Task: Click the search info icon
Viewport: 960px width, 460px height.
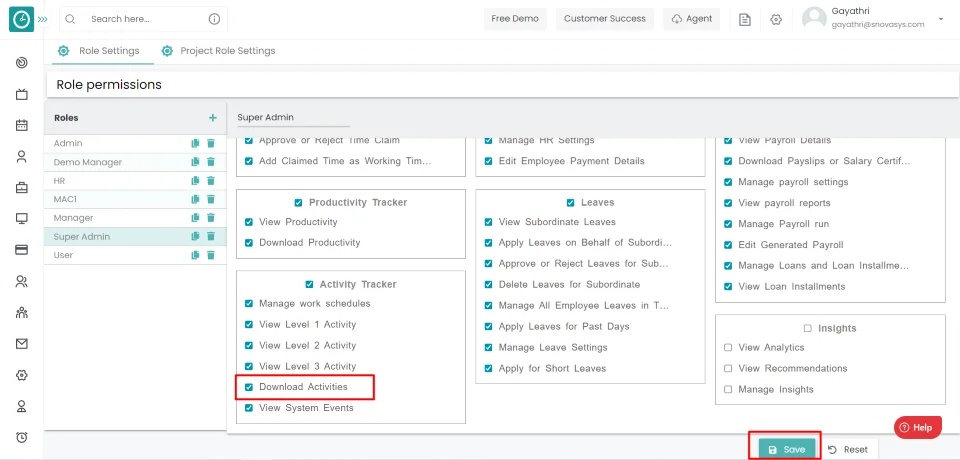Action: [214, 19]
